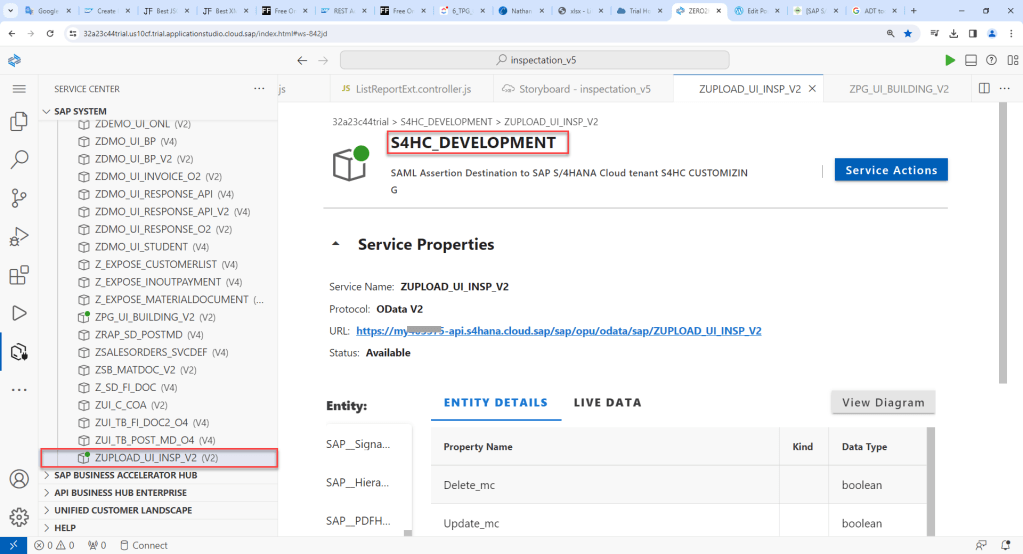Click the View Diagram button
The height and width of the screenshot is (554, 1023).
883,402
